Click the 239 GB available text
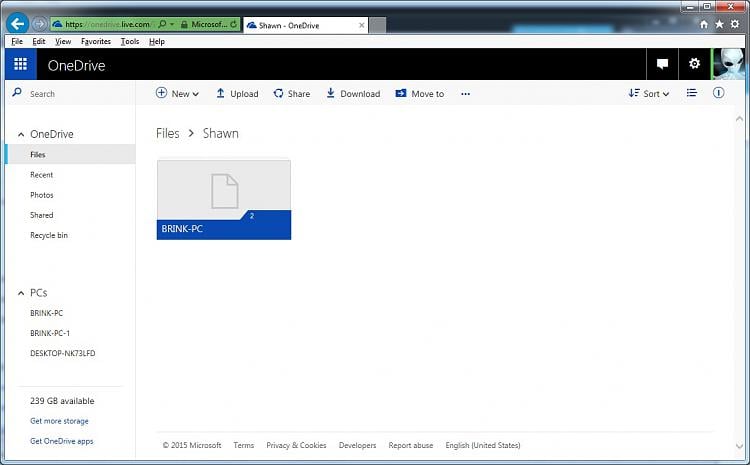The width and height of the screenshot is (750, 465). pos(62,401)
